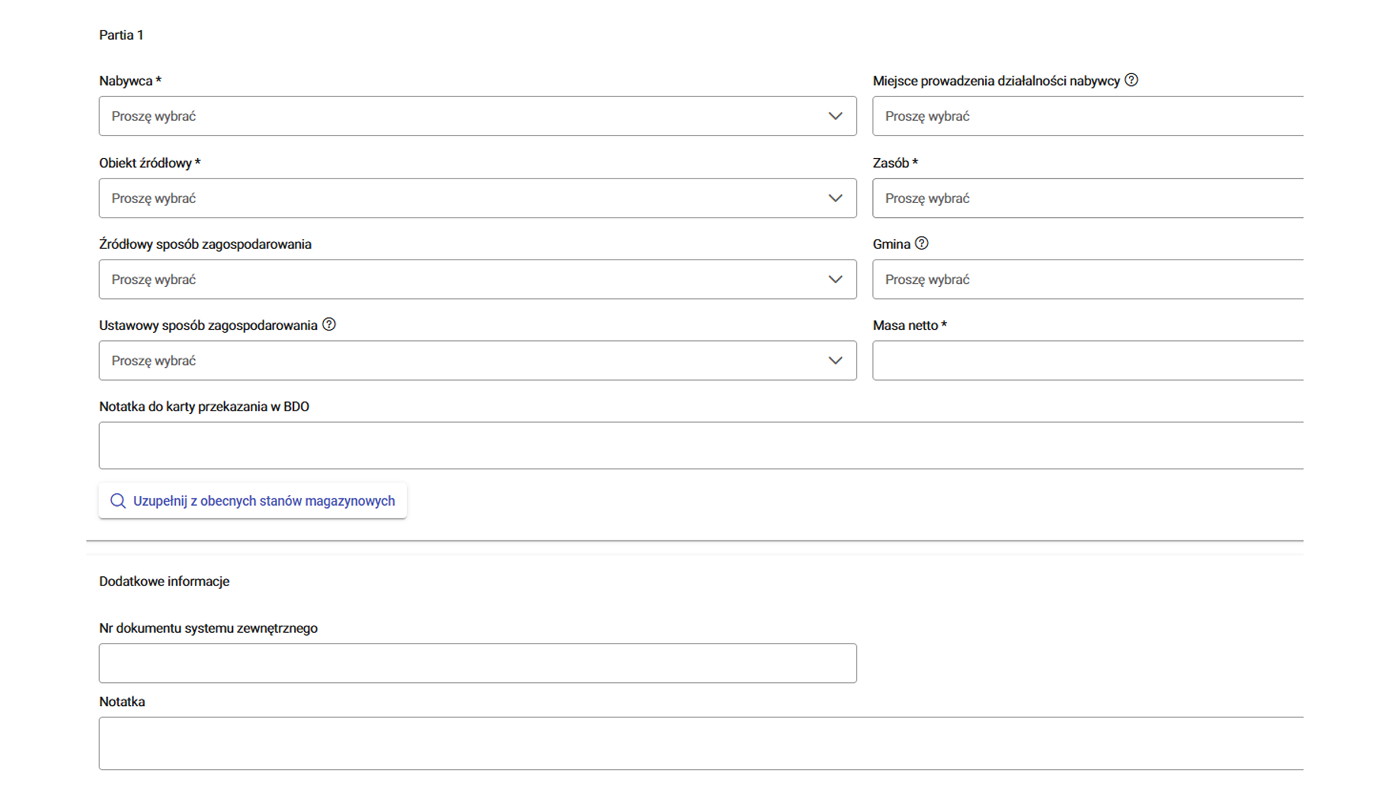Image resolution: width=1392 pixels, height=792 pixels.
Task: Open the Gmina selection list
Action: pyautogui.click(x=1087, y=279)
